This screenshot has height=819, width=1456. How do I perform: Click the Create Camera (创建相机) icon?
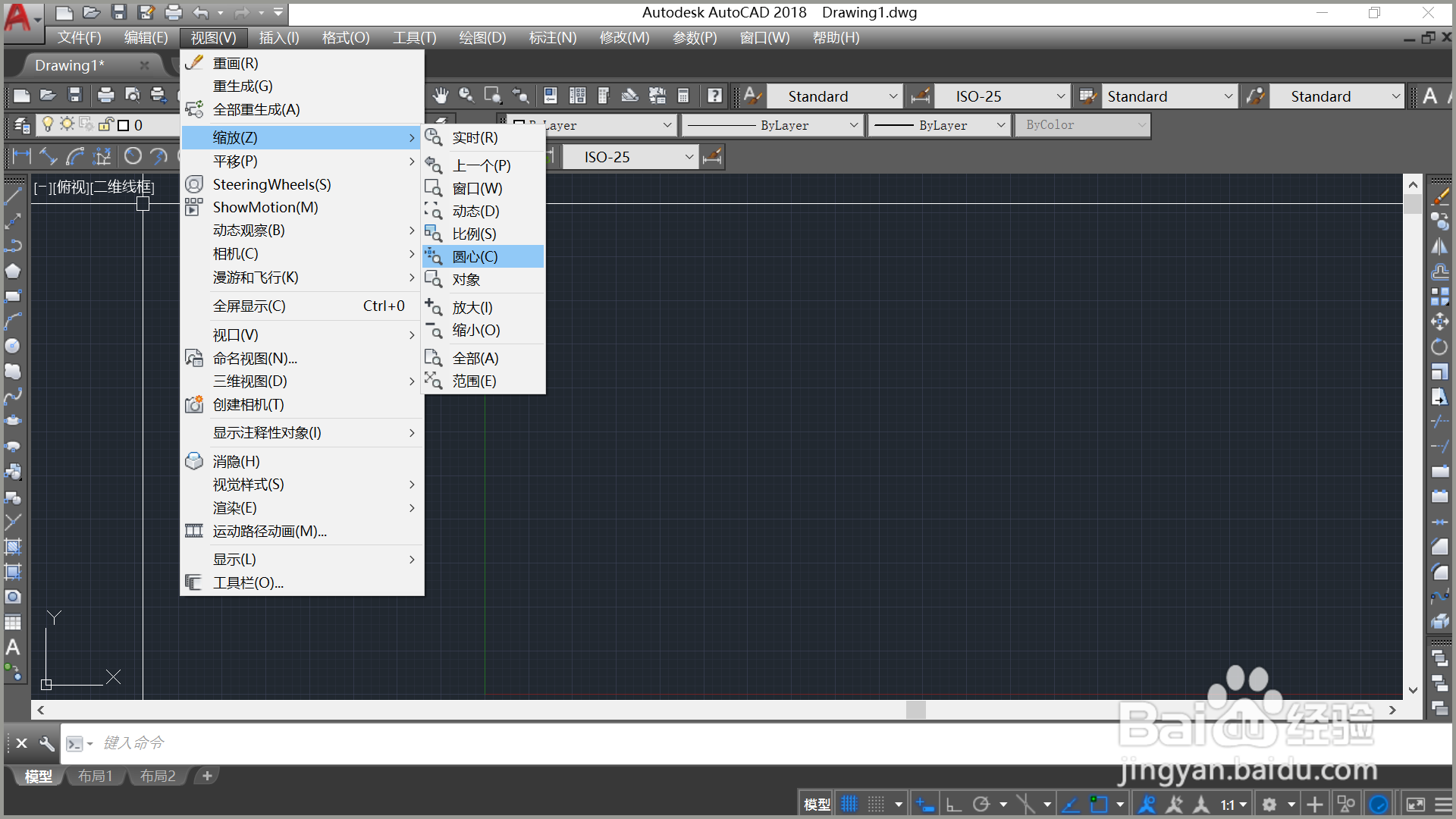click(x=195, y=405)
